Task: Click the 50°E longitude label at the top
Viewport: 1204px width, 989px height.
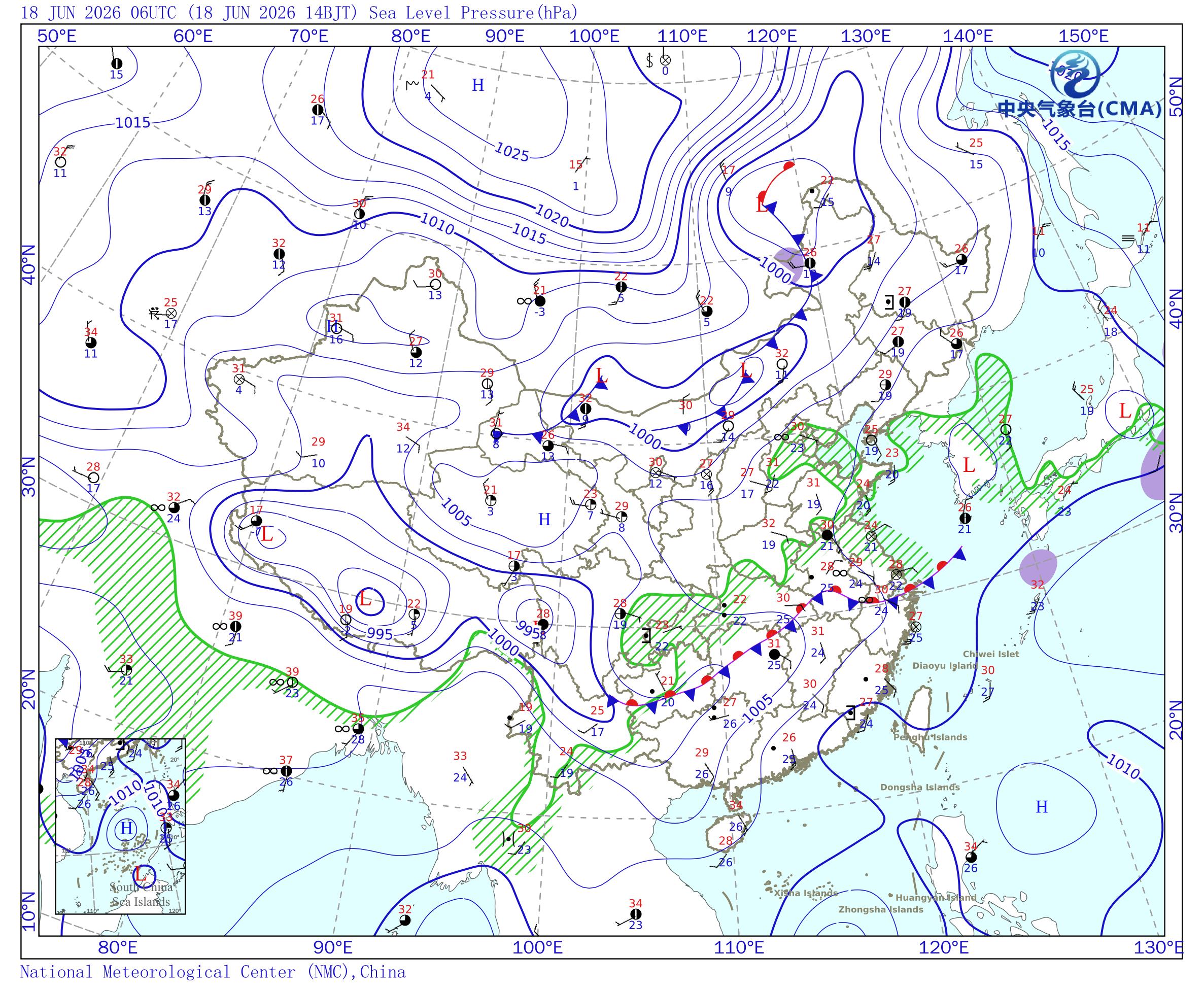Action: point(57,36)
